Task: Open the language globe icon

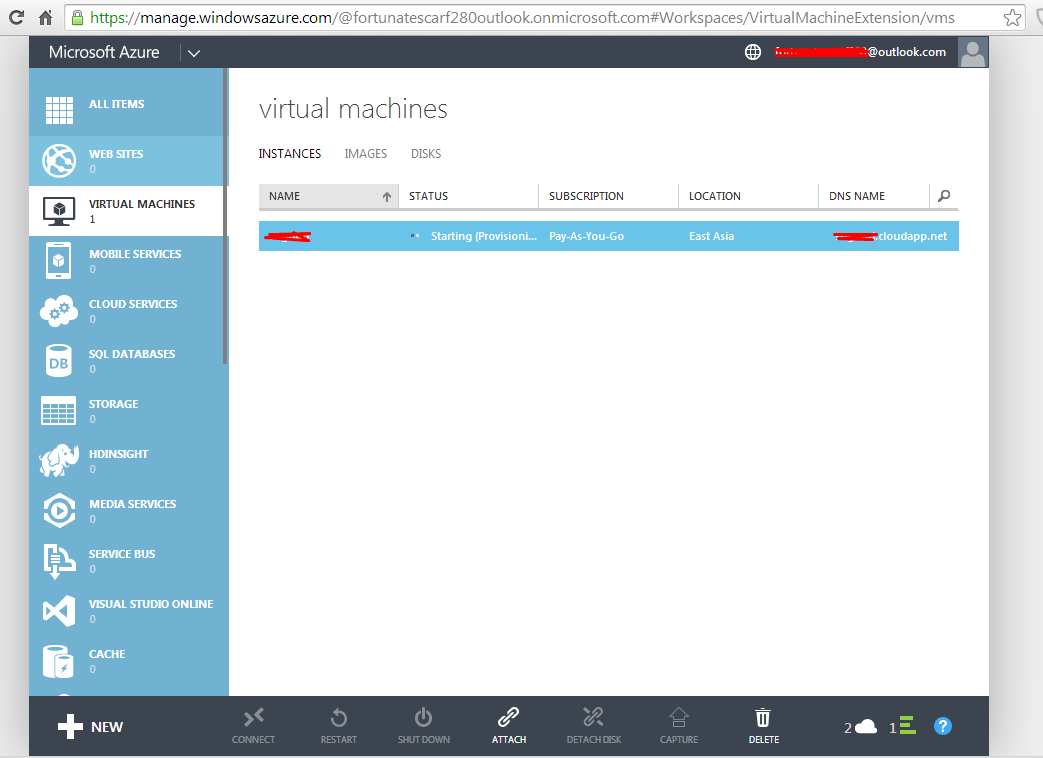Action: (752, 52)
